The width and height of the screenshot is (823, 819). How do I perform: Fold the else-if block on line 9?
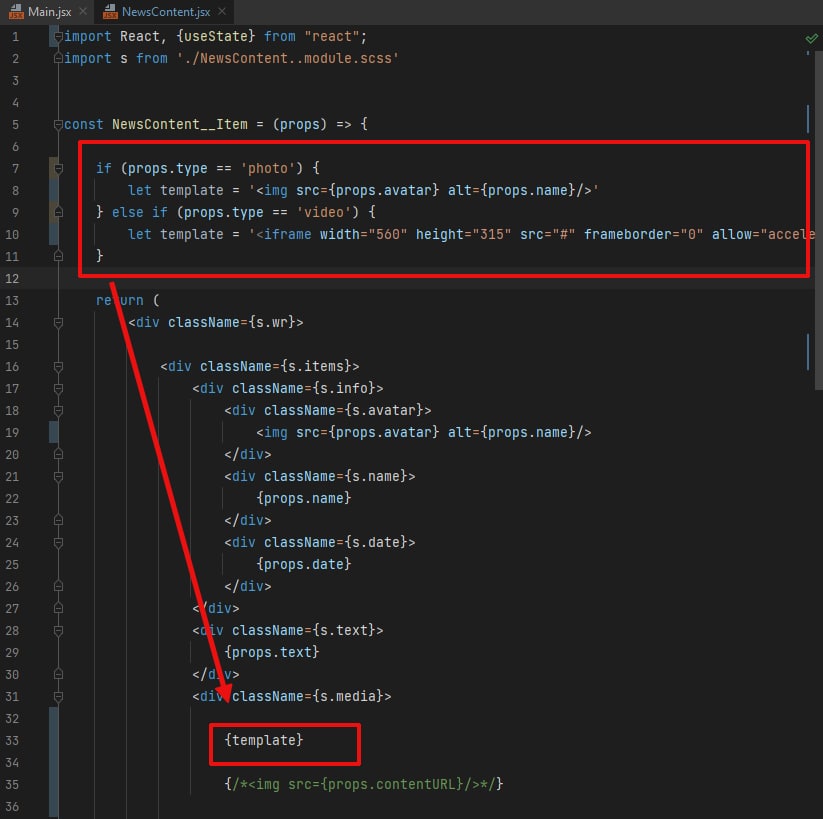point(58,212)
